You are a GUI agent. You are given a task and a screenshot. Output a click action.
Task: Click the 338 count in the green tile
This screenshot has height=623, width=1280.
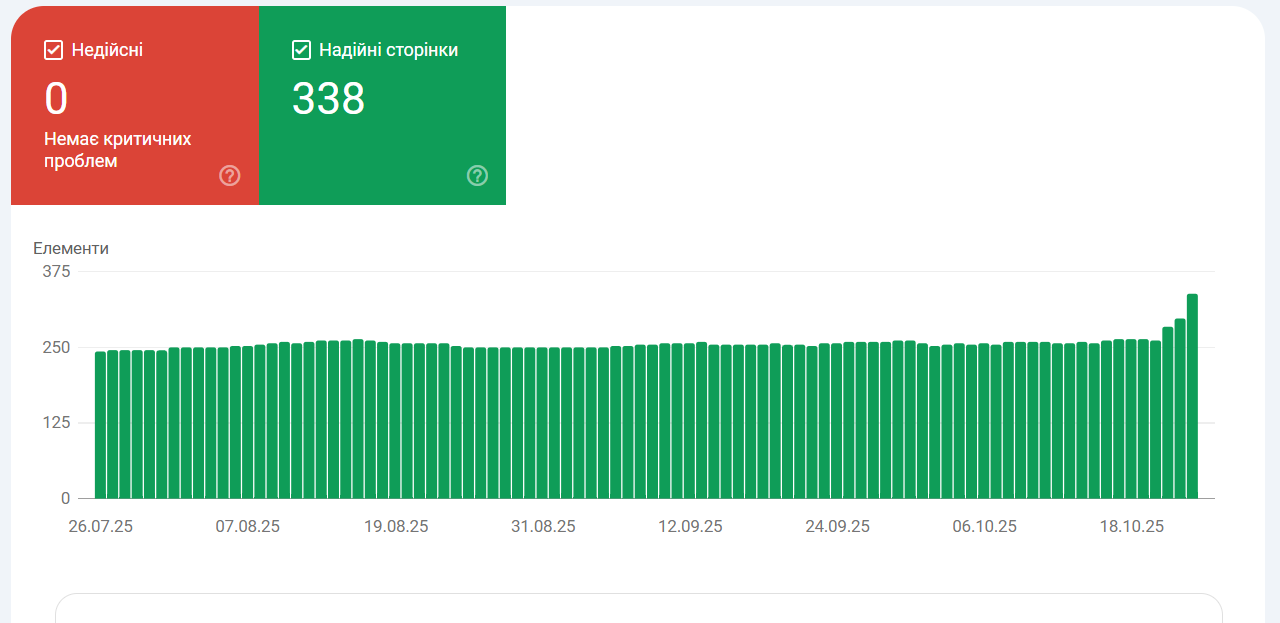point(328,99)
